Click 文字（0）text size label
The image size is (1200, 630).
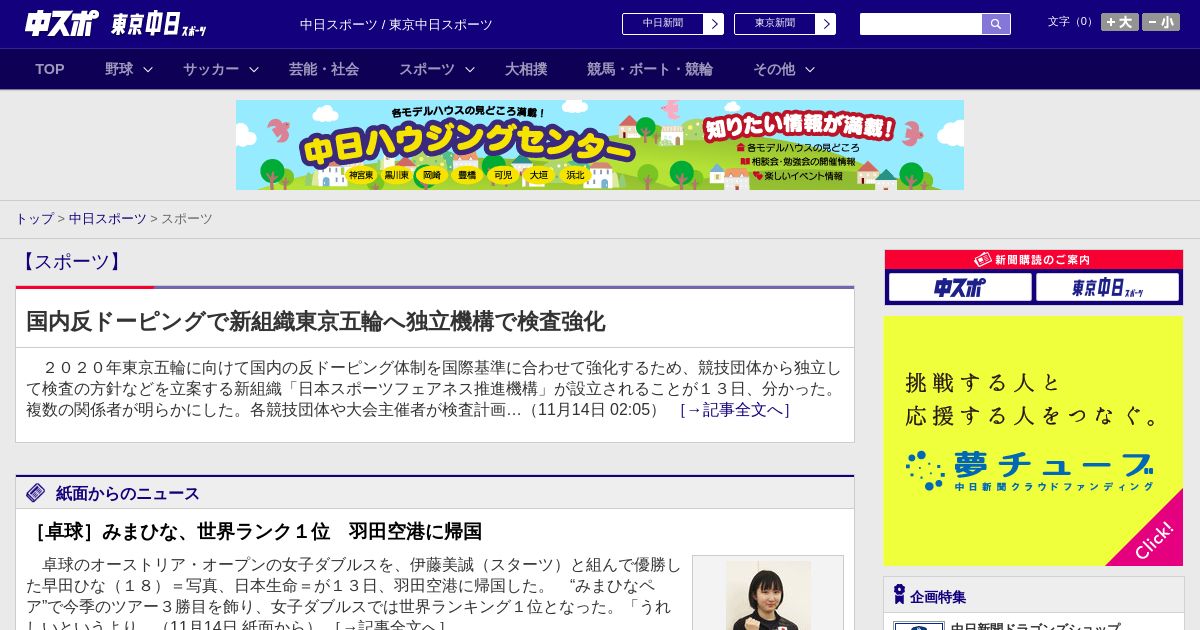tap(1072, 21)
